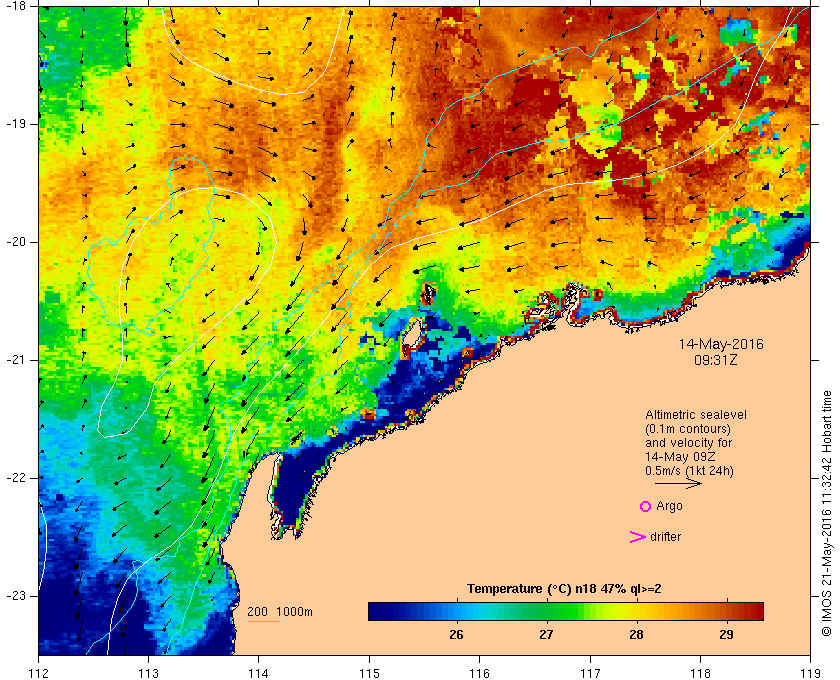Click the longitude axis label 112

(x=39, y=673)
